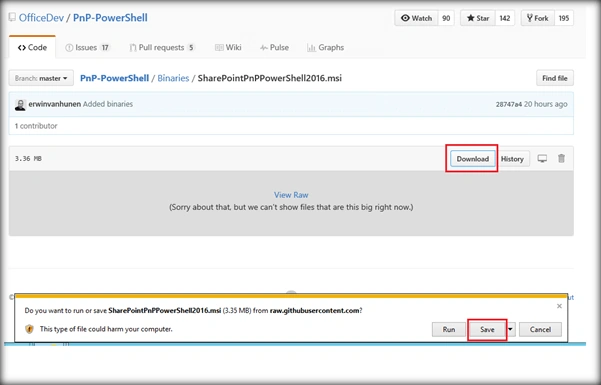This screenshot has width=601, height=385.
Task: Open commit 28747a4
Action: pos(509,104)
